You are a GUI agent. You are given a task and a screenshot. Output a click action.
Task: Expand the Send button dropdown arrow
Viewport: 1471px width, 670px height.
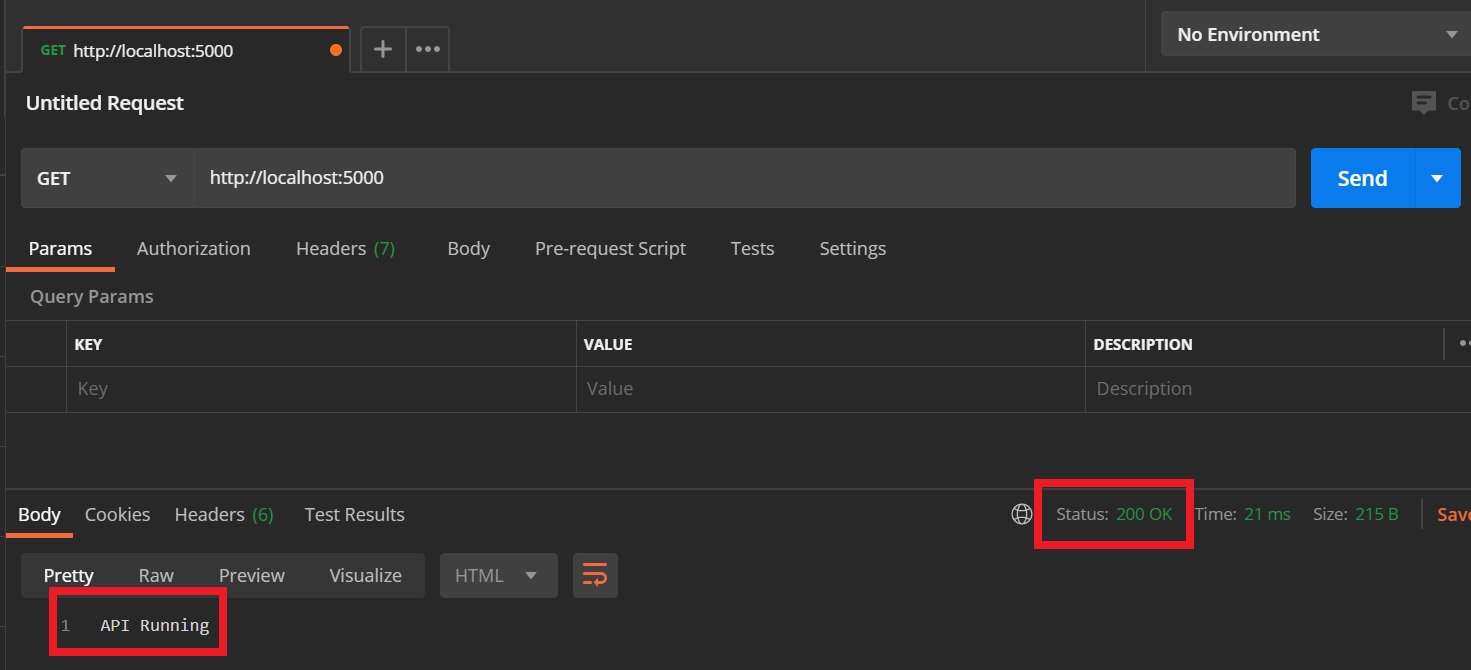point(1437,178)
